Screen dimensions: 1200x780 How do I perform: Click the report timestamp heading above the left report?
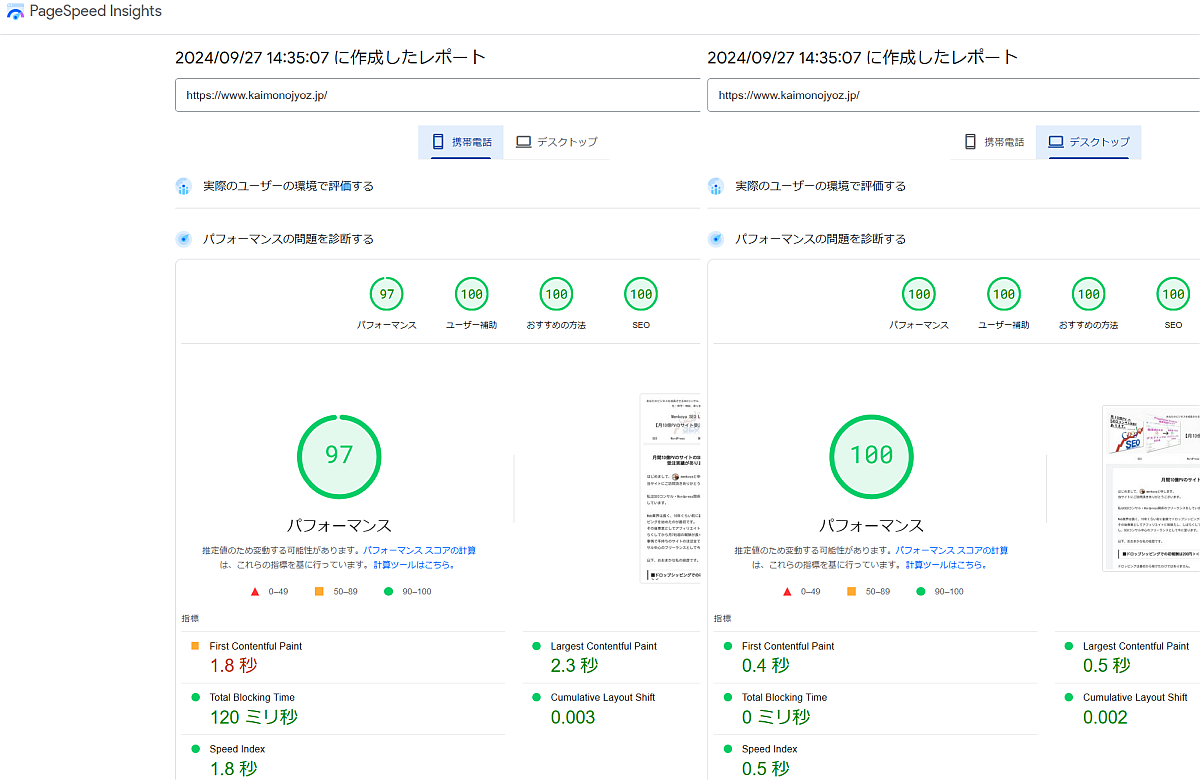[x=330, y=57]
